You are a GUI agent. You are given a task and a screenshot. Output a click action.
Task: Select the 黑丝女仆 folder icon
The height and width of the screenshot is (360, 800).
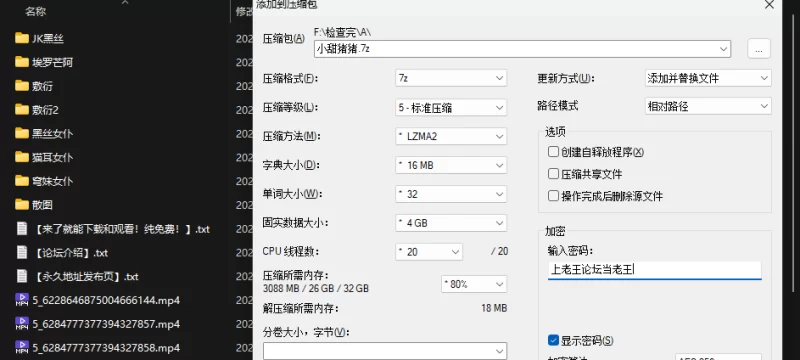point(21,134)
